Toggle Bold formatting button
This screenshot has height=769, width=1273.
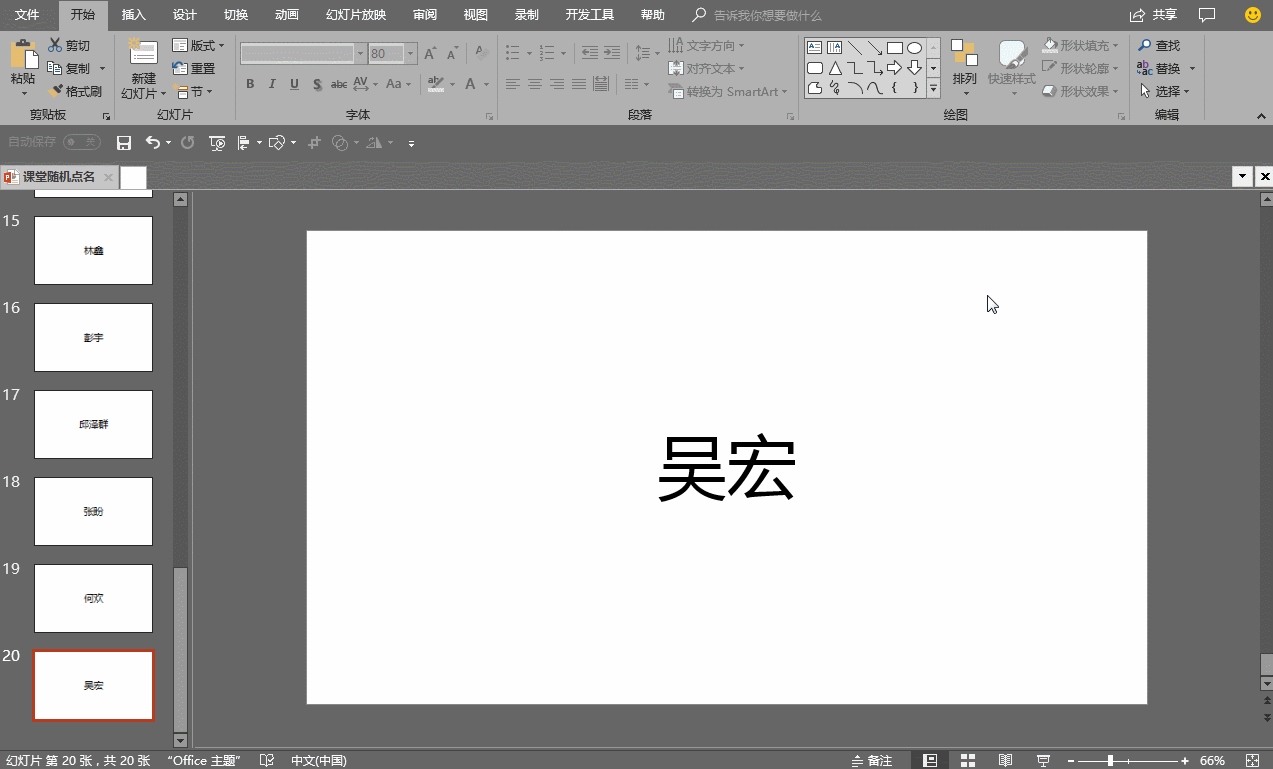pyautogui.click(x=250, y=84)
